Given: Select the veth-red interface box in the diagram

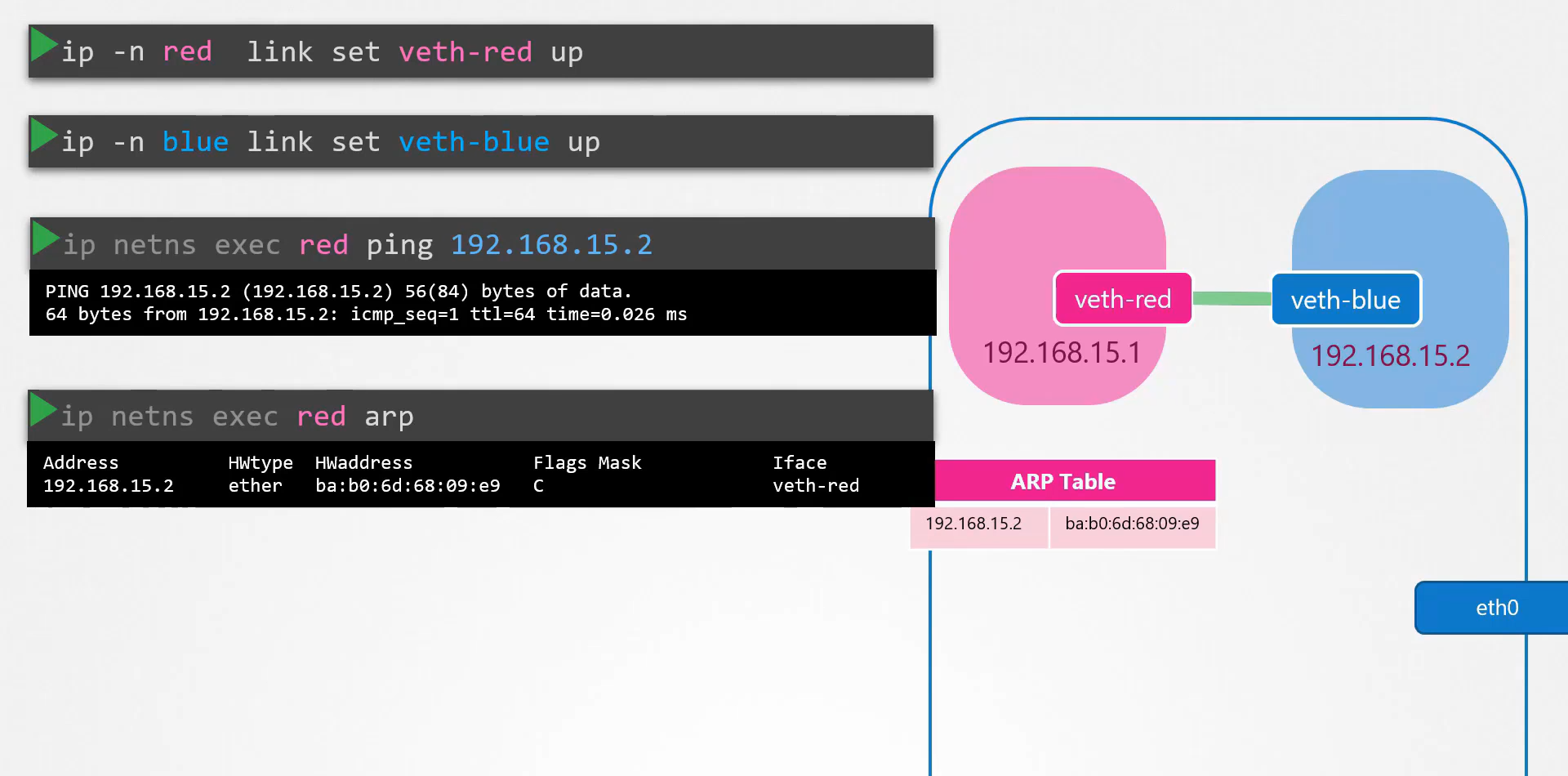Looking at the screenshot, I should pyautogui.click(x=1123, y=299).
